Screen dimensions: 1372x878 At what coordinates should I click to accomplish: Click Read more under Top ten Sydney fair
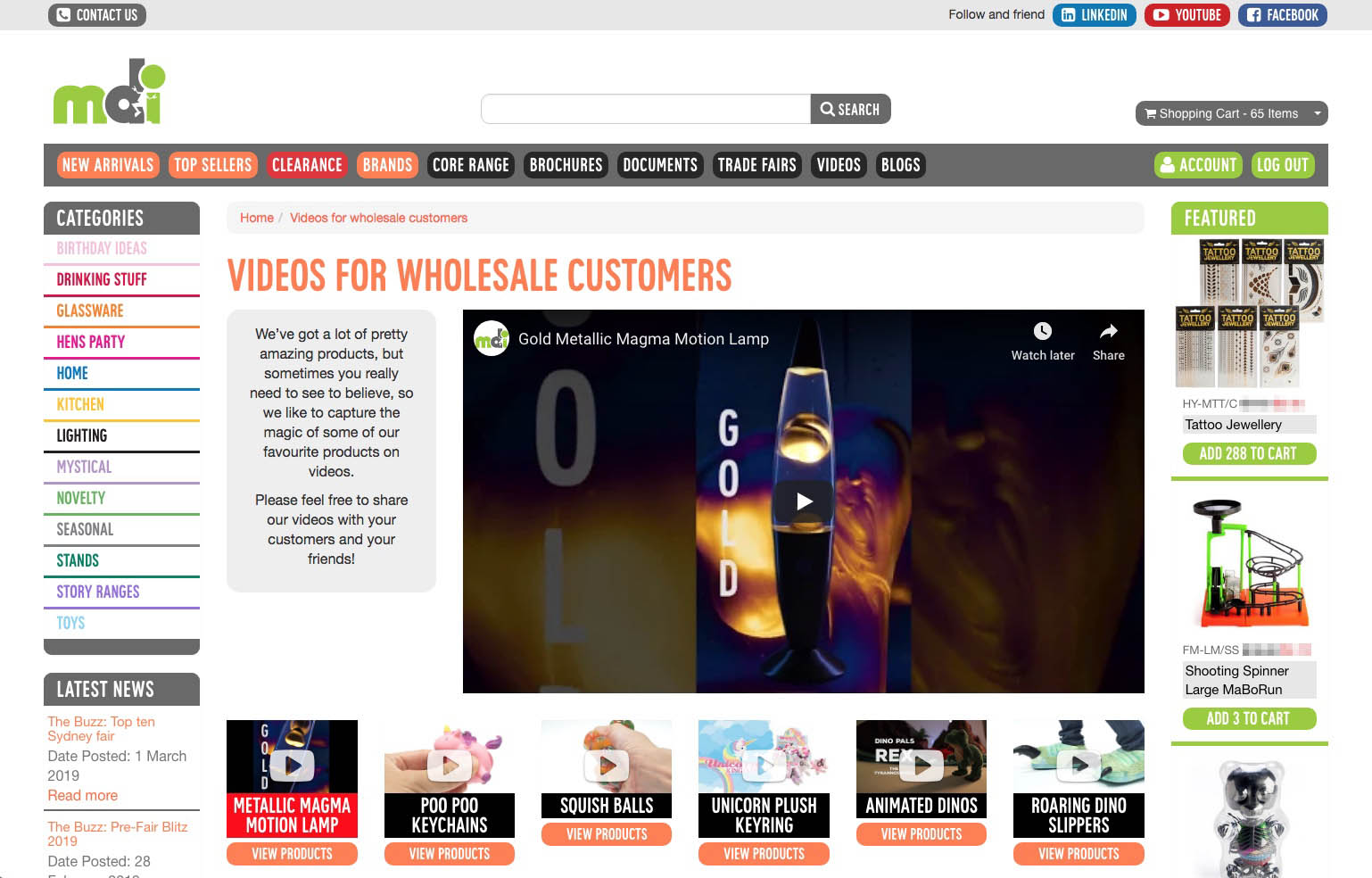pyautogui.click(x=83, y=795)
